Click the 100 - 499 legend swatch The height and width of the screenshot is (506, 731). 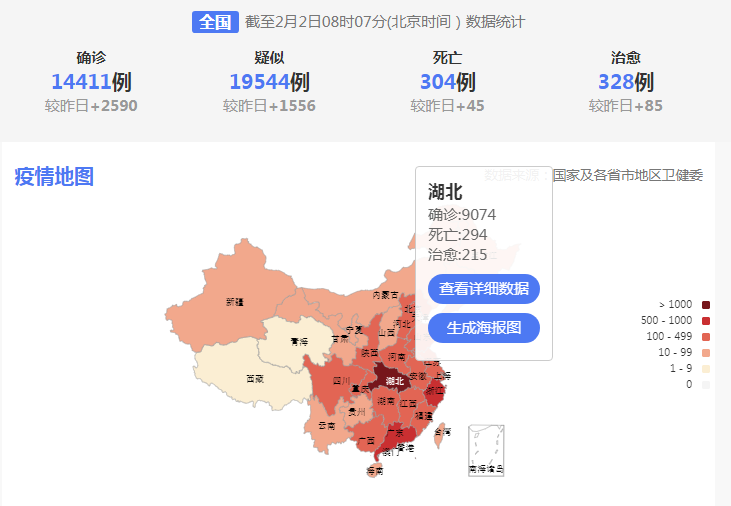706,337
